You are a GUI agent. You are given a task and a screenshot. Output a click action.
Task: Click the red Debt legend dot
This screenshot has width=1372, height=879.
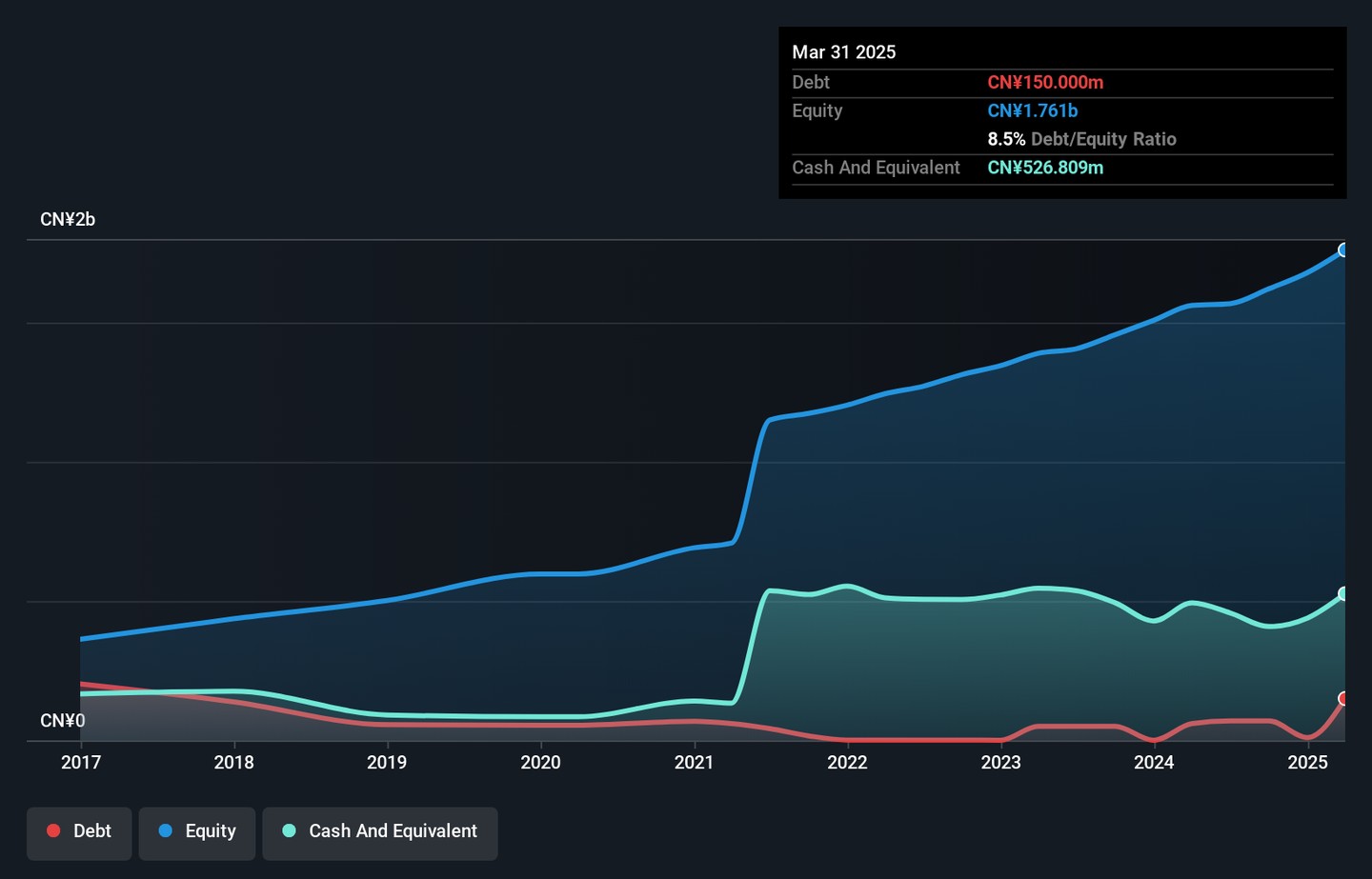coord(54,831)
